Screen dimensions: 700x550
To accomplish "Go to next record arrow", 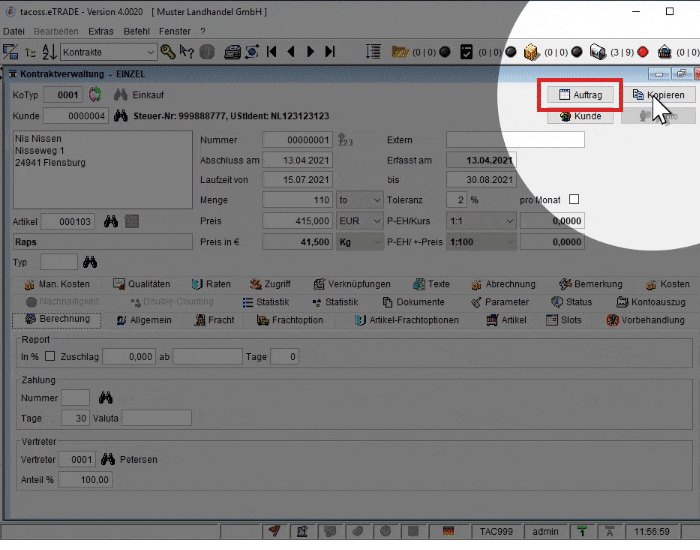I will 311,52.
